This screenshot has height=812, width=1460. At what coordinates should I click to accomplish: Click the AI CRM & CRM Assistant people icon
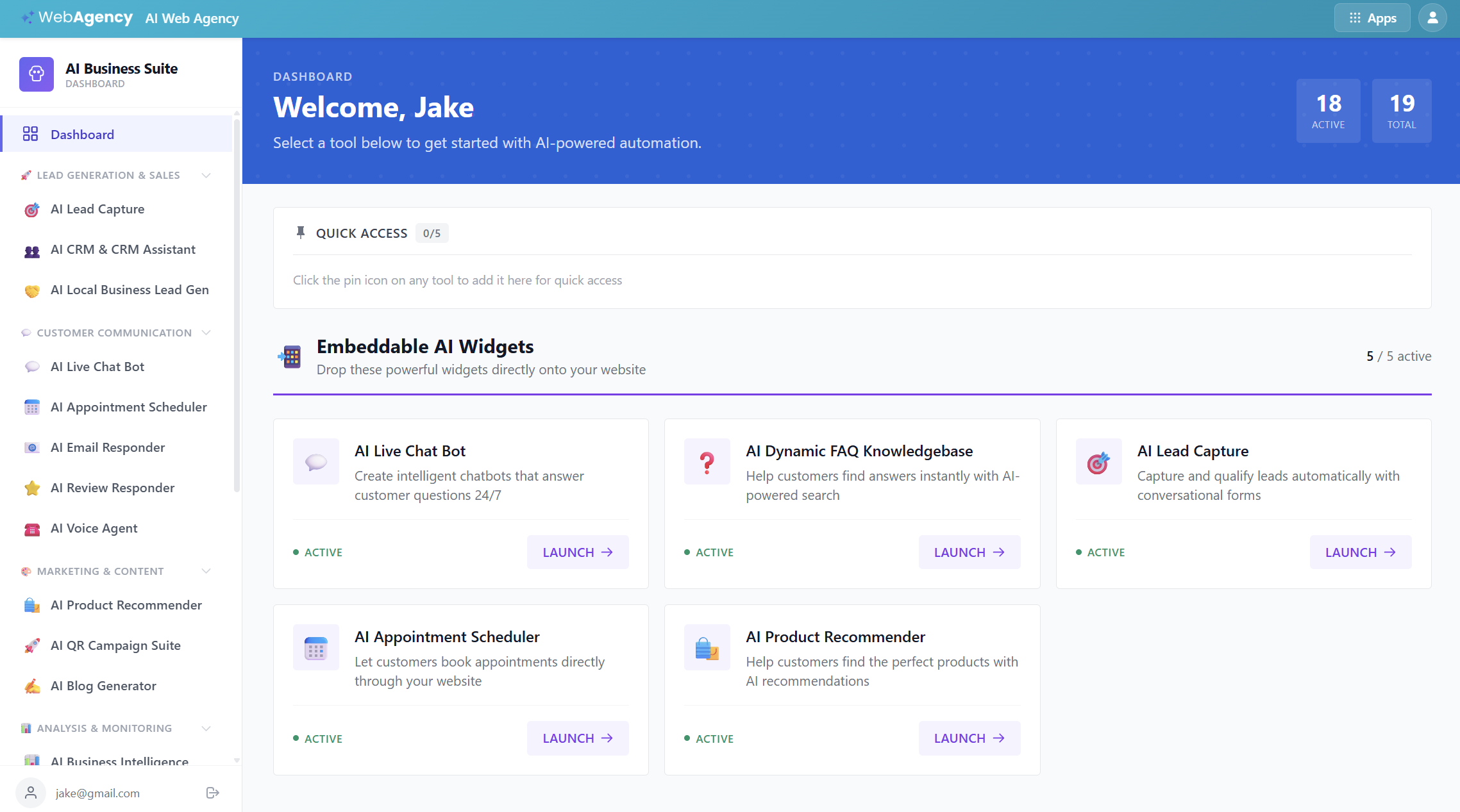[x=31, y=250]
